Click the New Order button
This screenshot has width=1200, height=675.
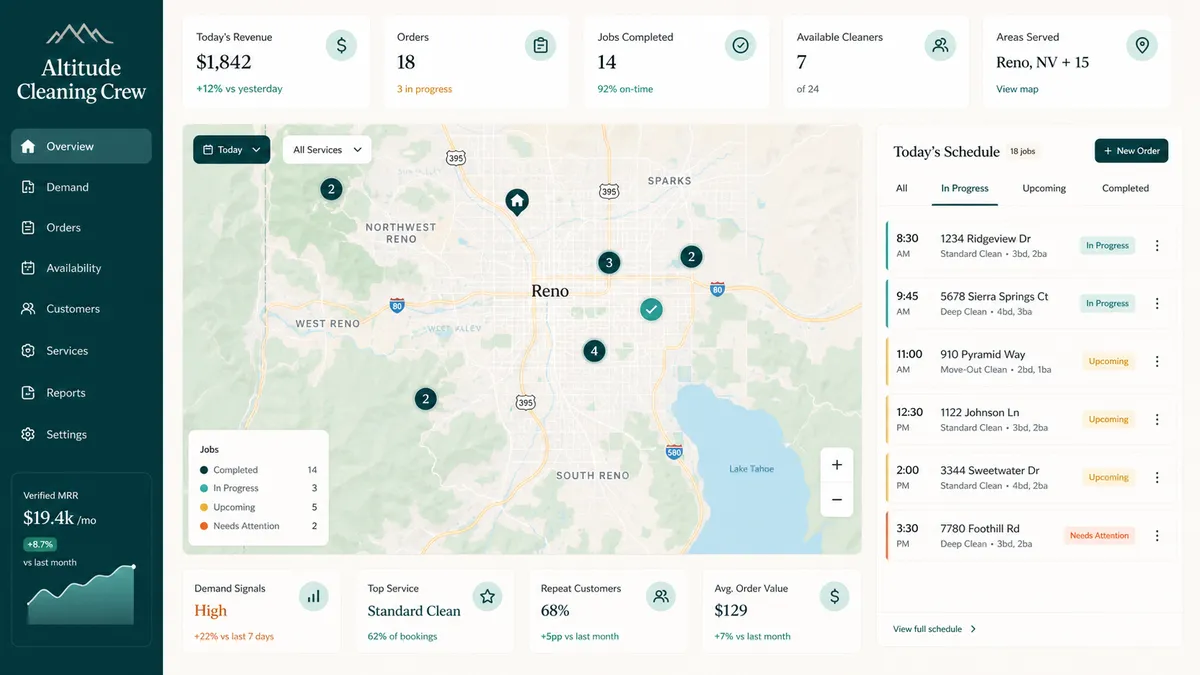point(1131,151)
